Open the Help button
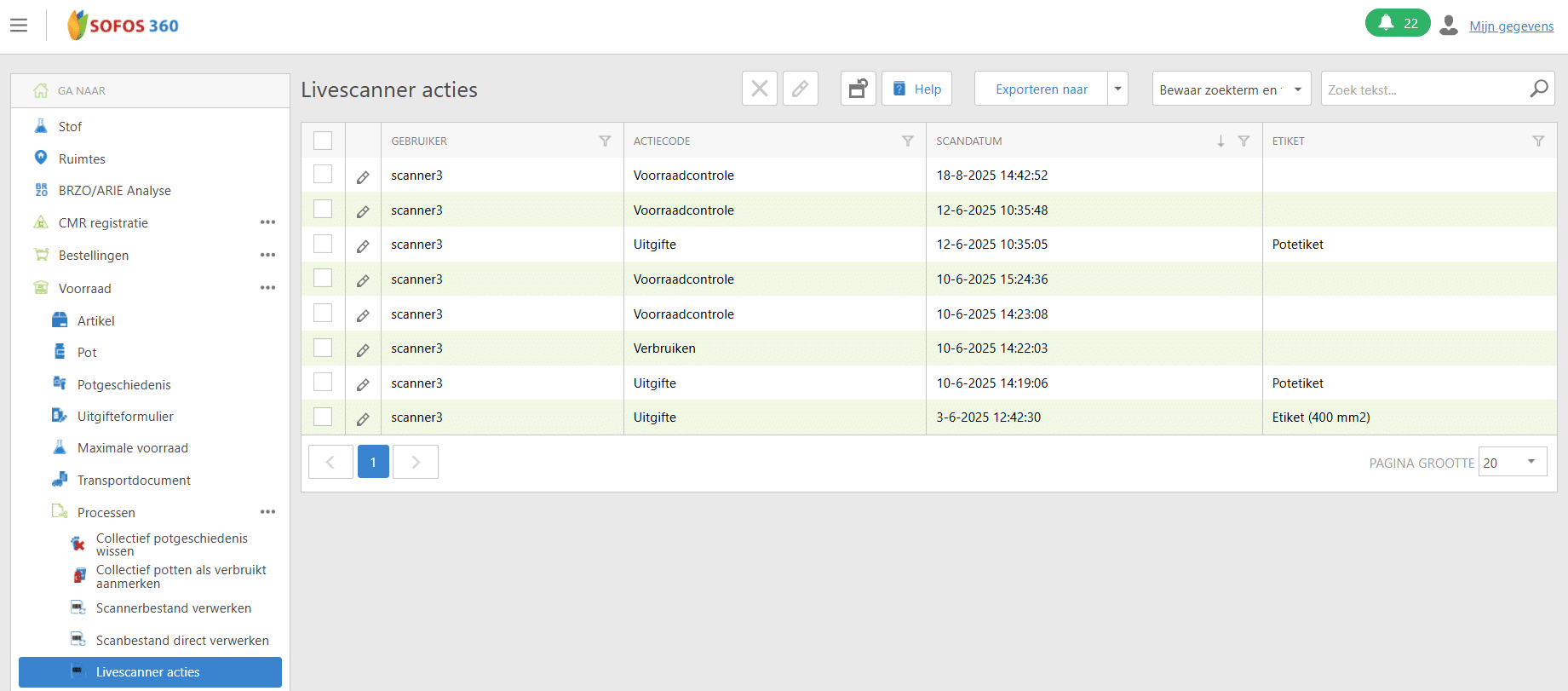This screenshot has height=691, width=1568. coord(916,89)
